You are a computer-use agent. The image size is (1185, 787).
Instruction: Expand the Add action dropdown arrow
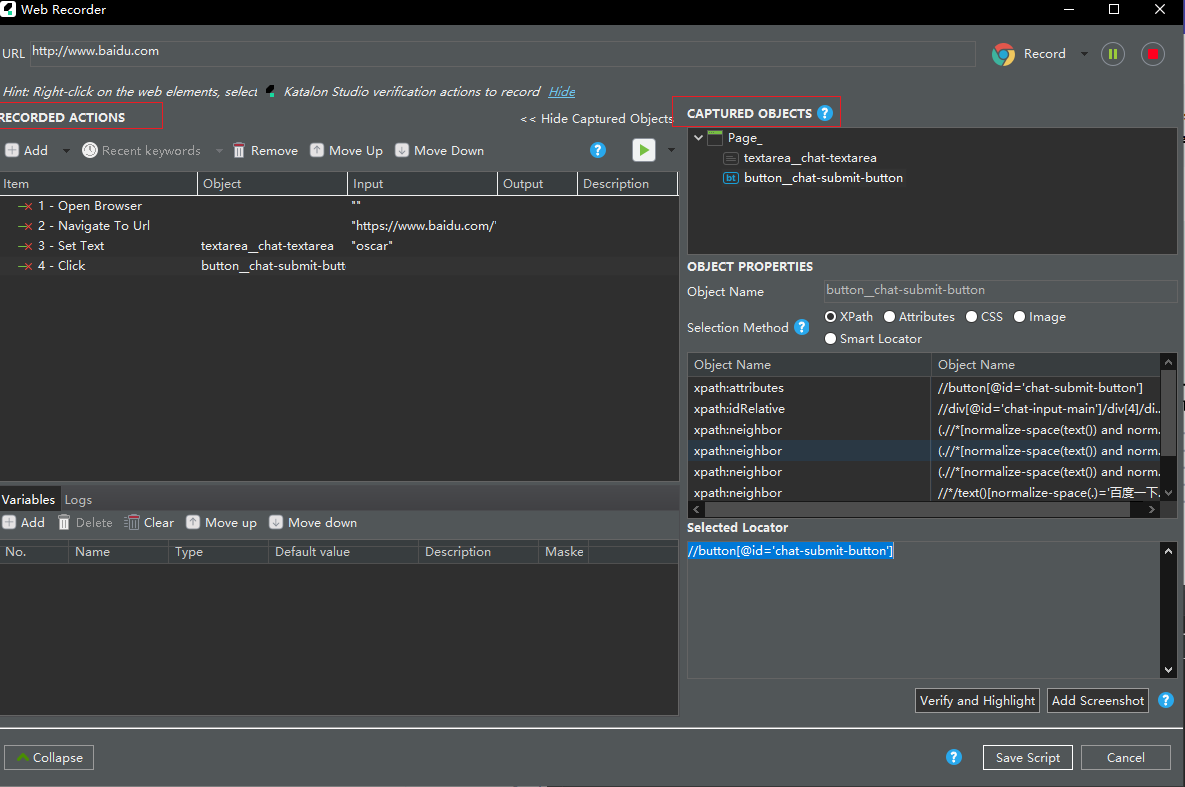coord(66,150)
